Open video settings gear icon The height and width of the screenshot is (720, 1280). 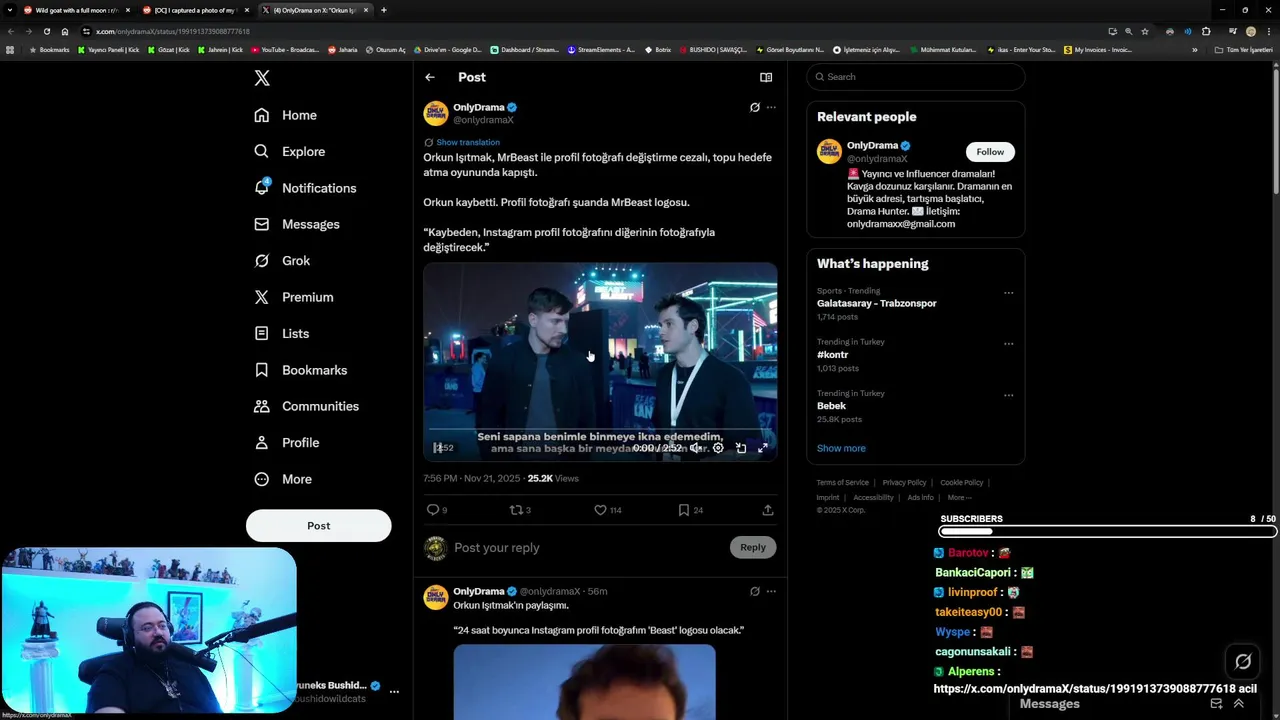tap(718, 448)
